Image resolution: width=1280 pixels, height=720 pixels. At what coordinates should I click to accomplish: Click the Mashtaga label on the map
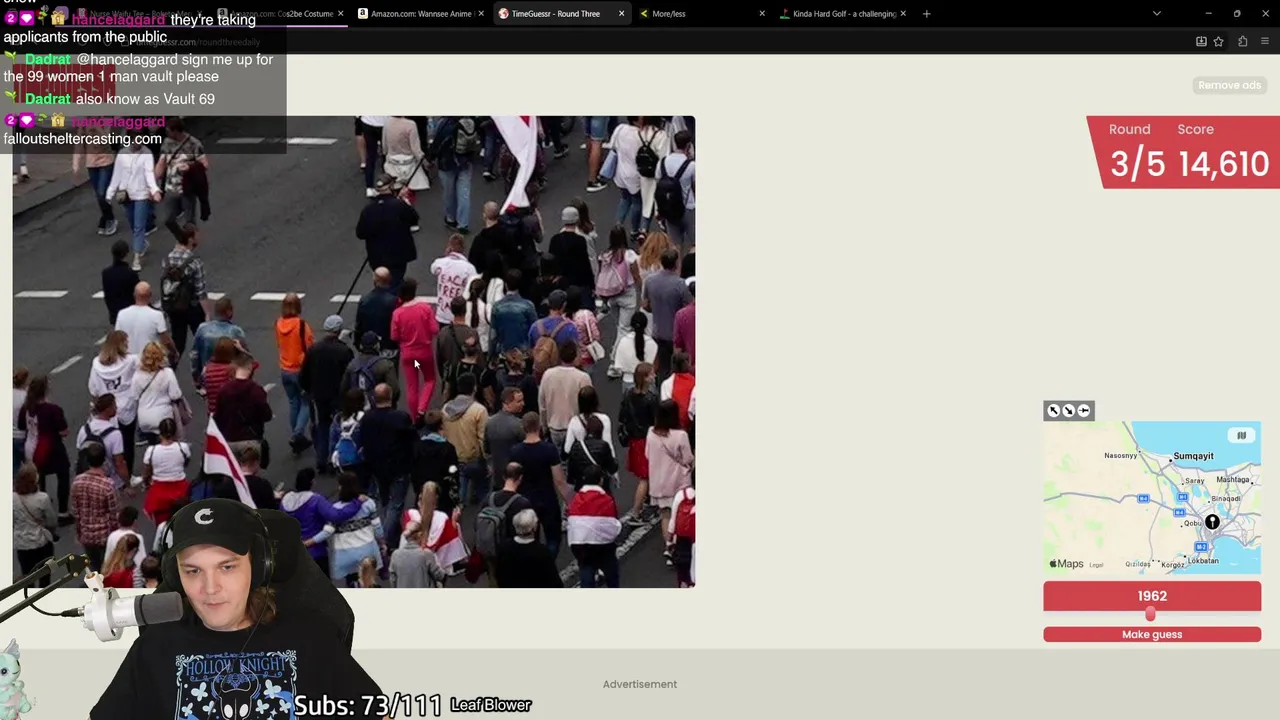1233,480
